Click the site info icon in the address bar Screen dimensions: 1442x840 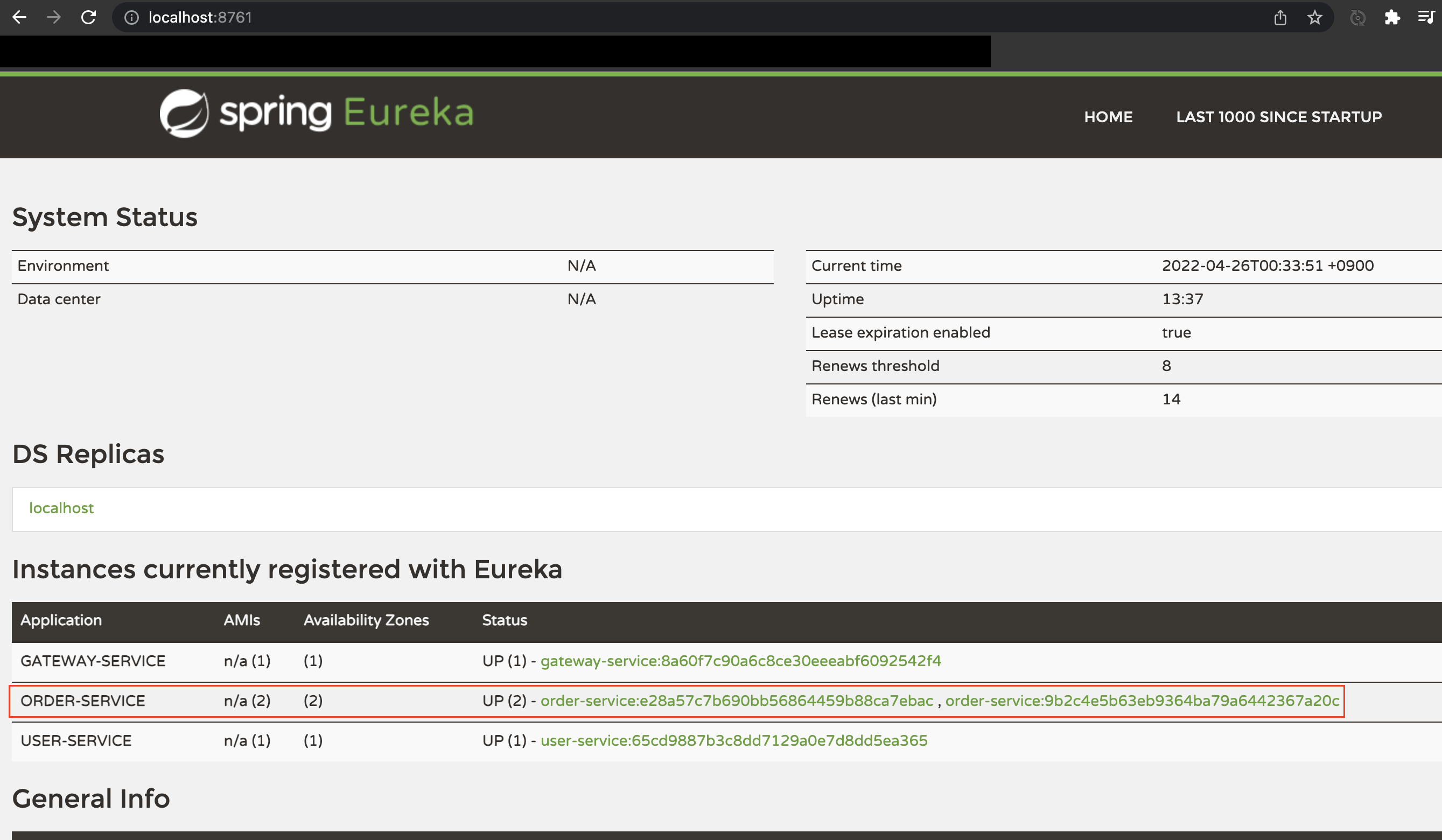(x=131, y=18)
